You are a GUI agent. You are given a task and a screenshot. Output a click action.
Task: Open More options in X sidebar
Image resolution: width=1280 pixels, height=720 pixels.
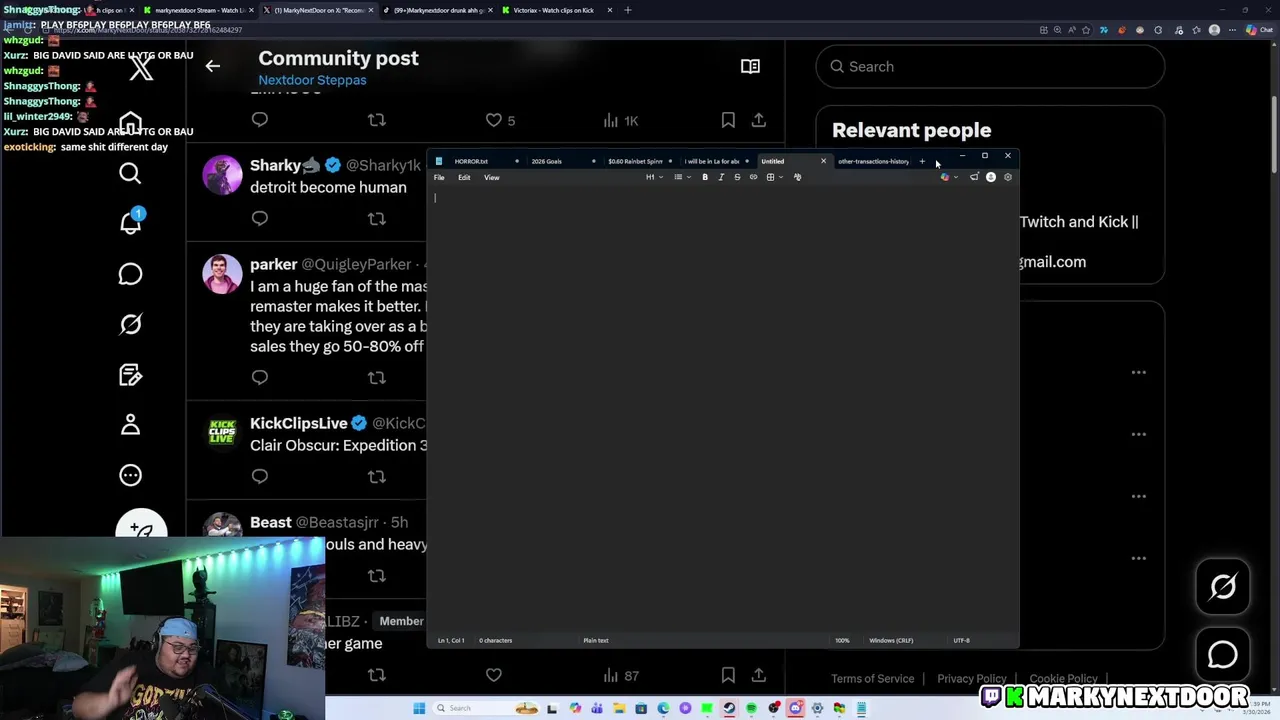[130, 475]
